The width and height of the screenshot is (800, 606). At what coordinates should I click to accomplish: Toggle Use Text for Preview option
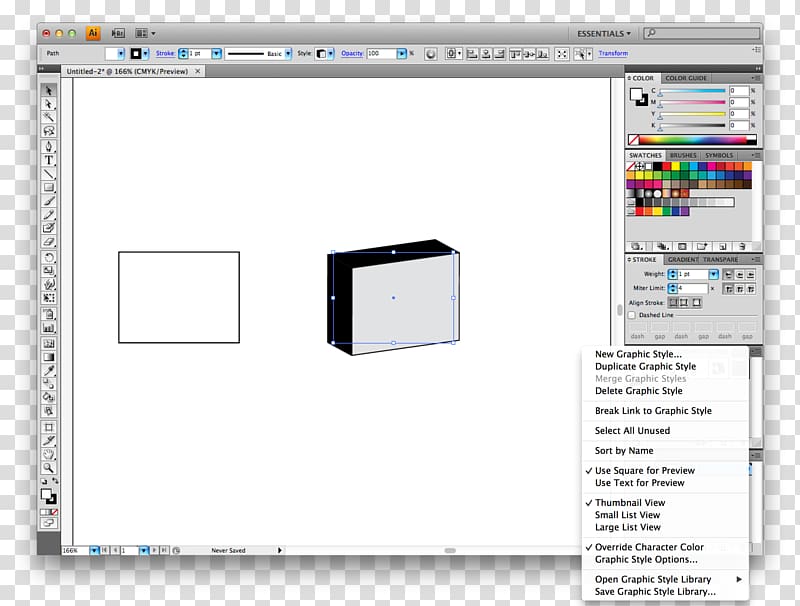639,483
